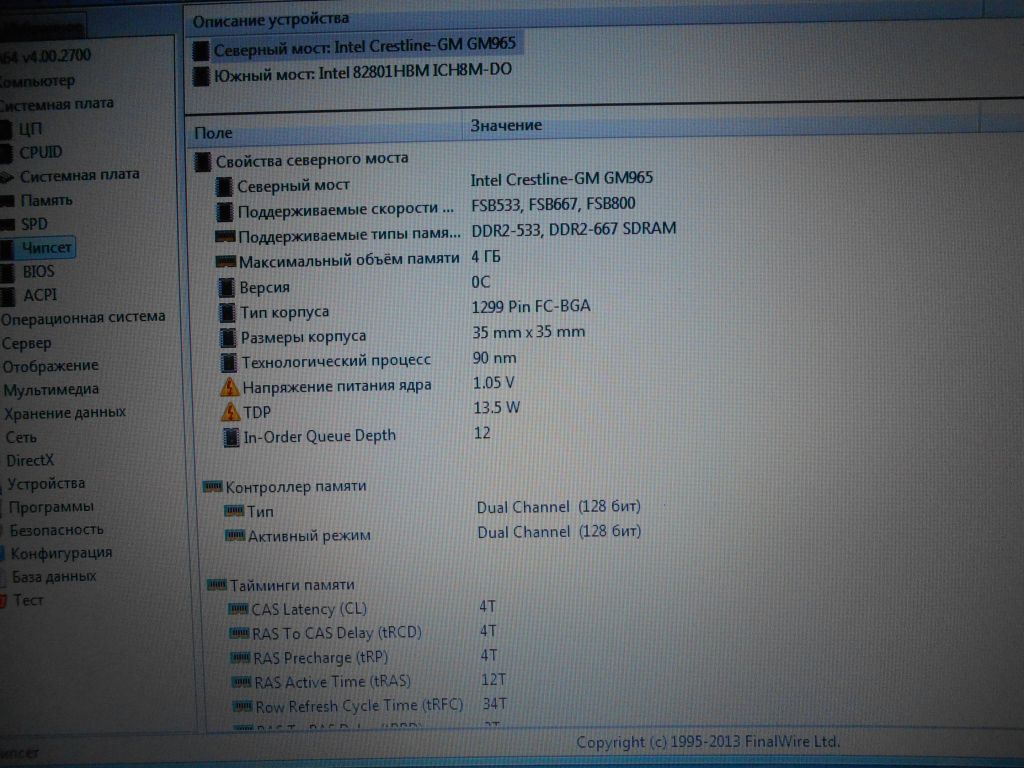Open the База данных category
1024x768 pixels.
point(54,577)
